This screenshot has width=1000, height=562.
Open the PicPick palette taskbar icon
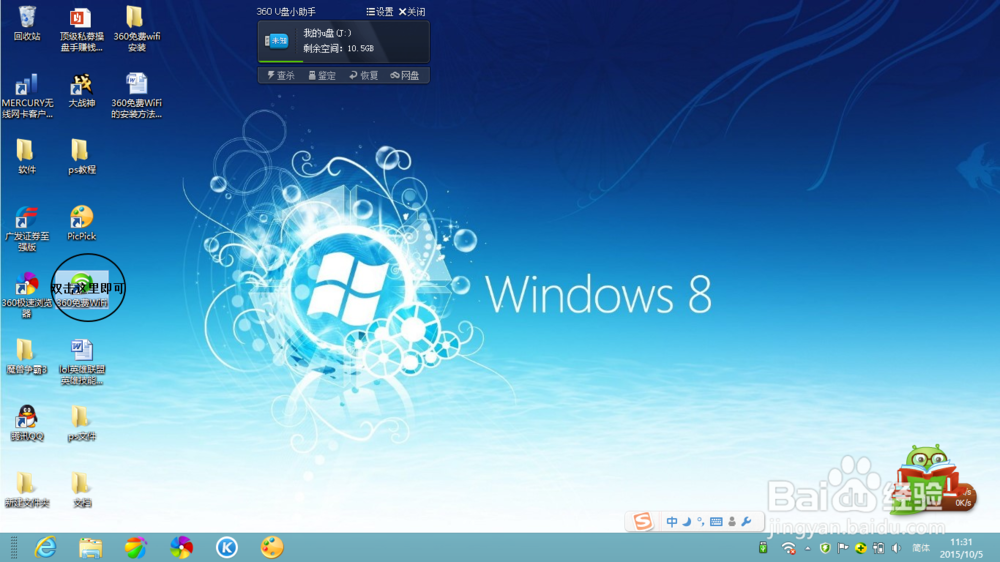click(272, 547)
